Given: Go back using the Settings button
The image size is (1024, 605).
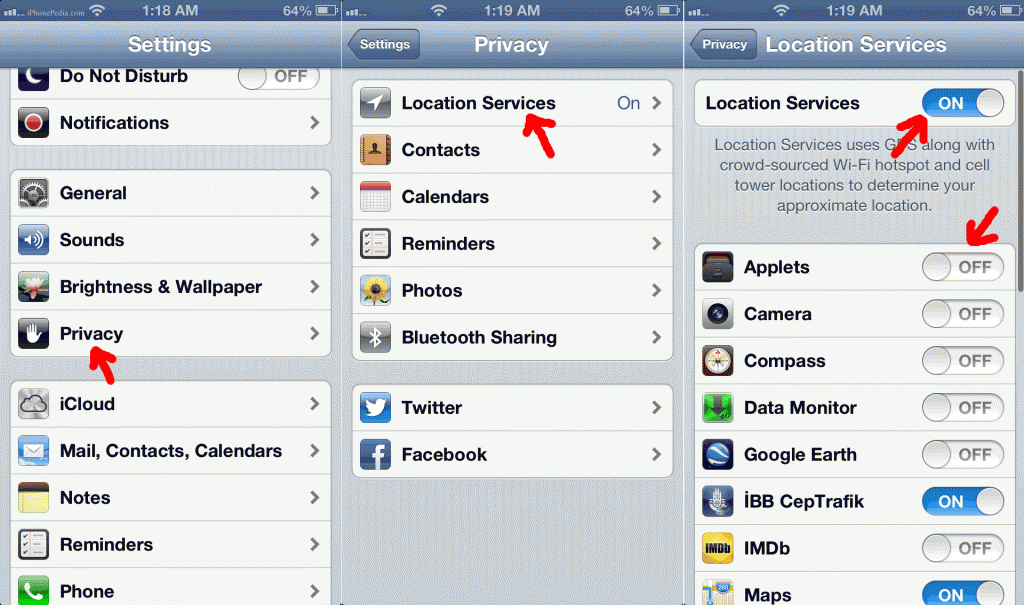Looking at the screenshot, I should click(x=384, y=44).
